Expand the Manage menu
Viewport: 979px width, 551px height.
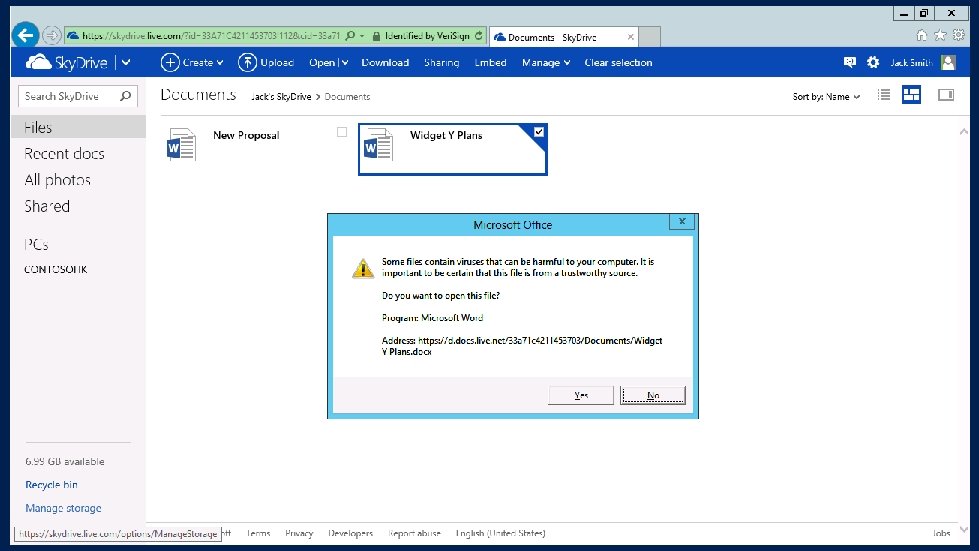tap(546, 62)
